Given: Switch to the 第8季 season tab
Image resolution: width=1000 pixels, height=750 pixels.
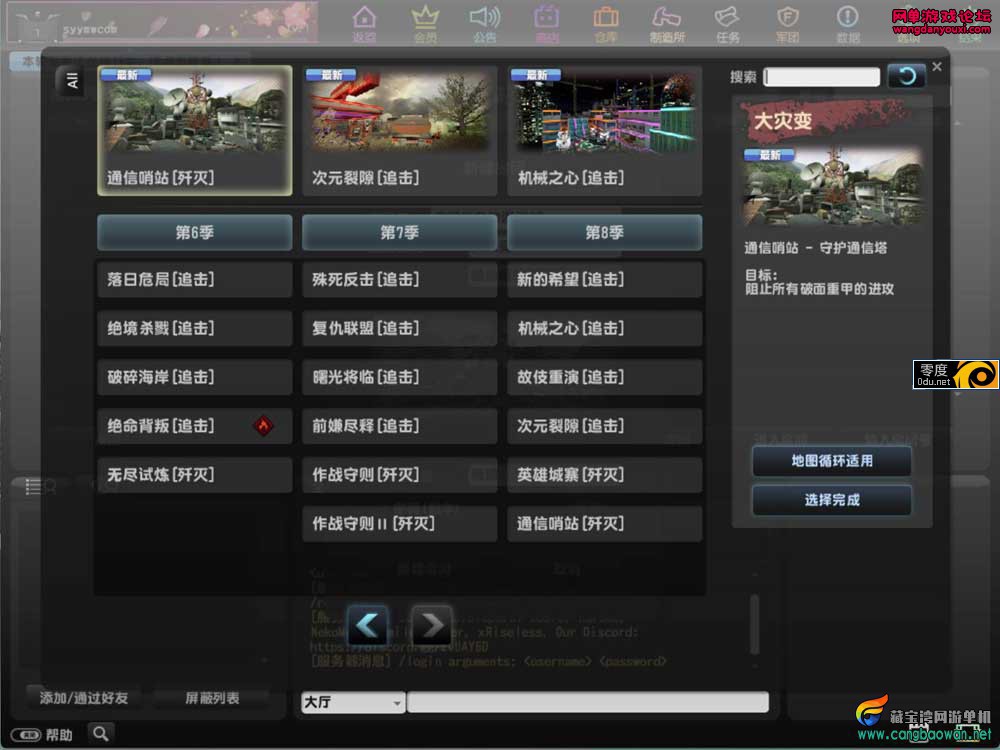Looking at the screenshot, I should point(605,232).
